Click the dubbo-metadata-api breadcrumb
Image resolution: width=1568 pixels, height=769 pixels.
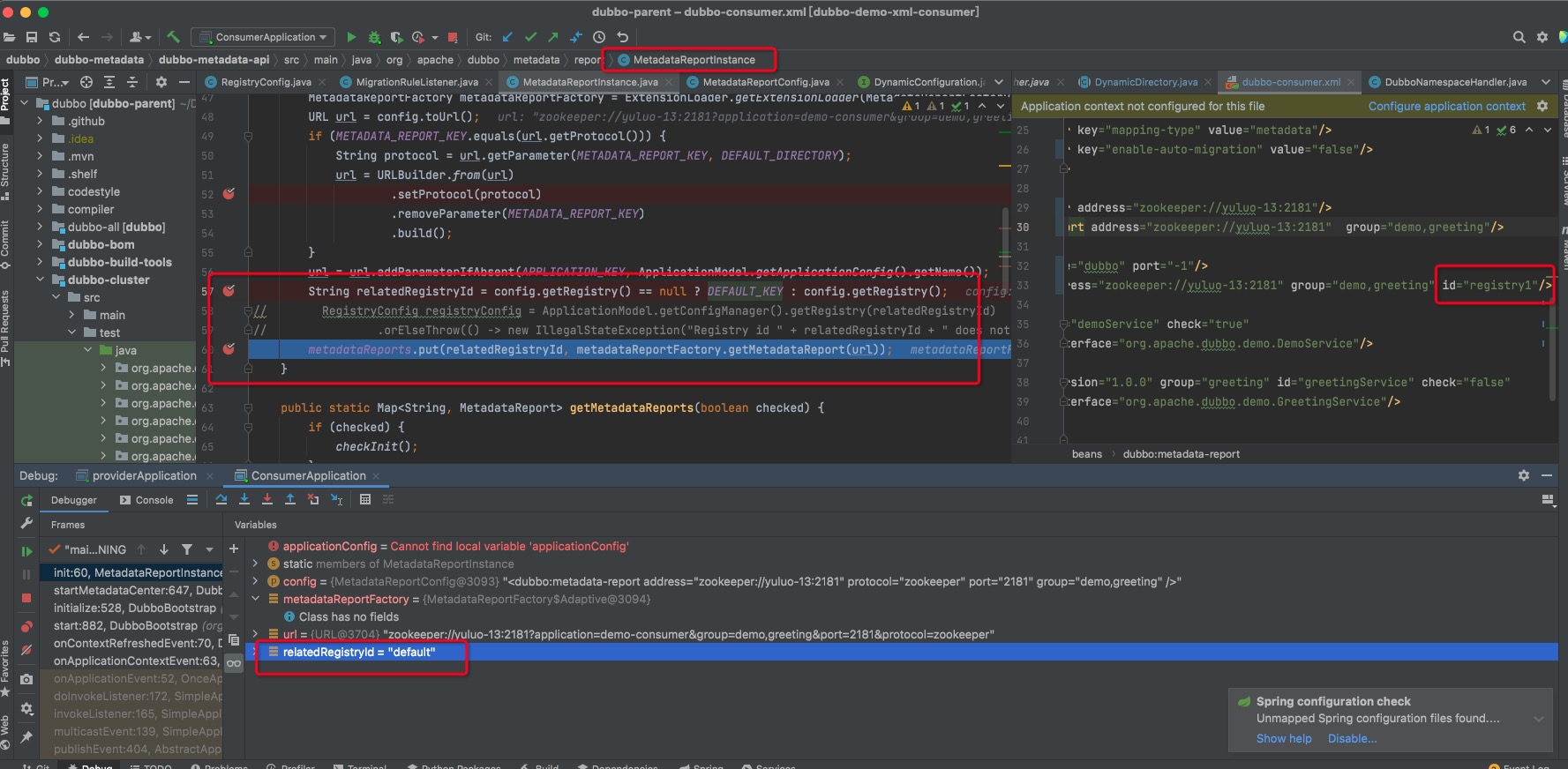coord(214,60)
